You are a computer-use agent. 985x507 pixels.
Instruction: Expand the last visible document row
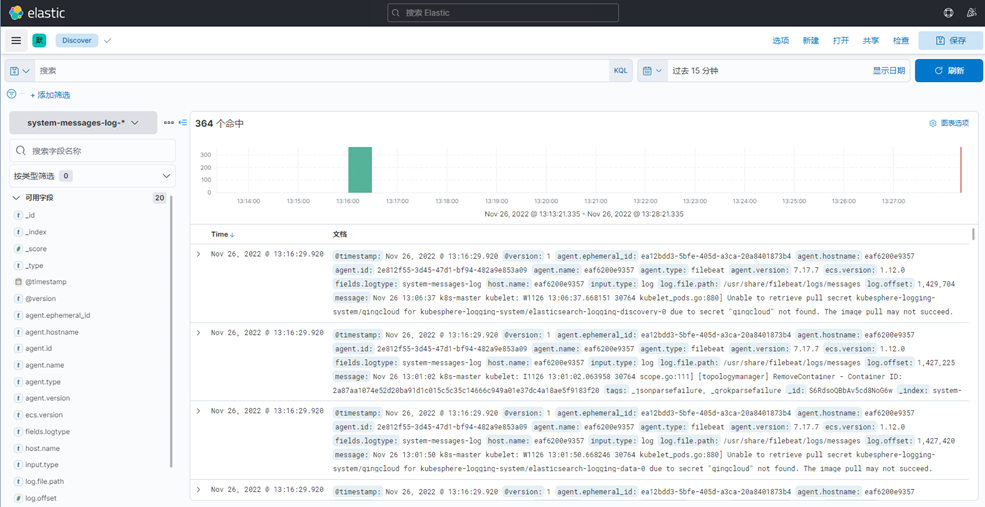[199, 489]
